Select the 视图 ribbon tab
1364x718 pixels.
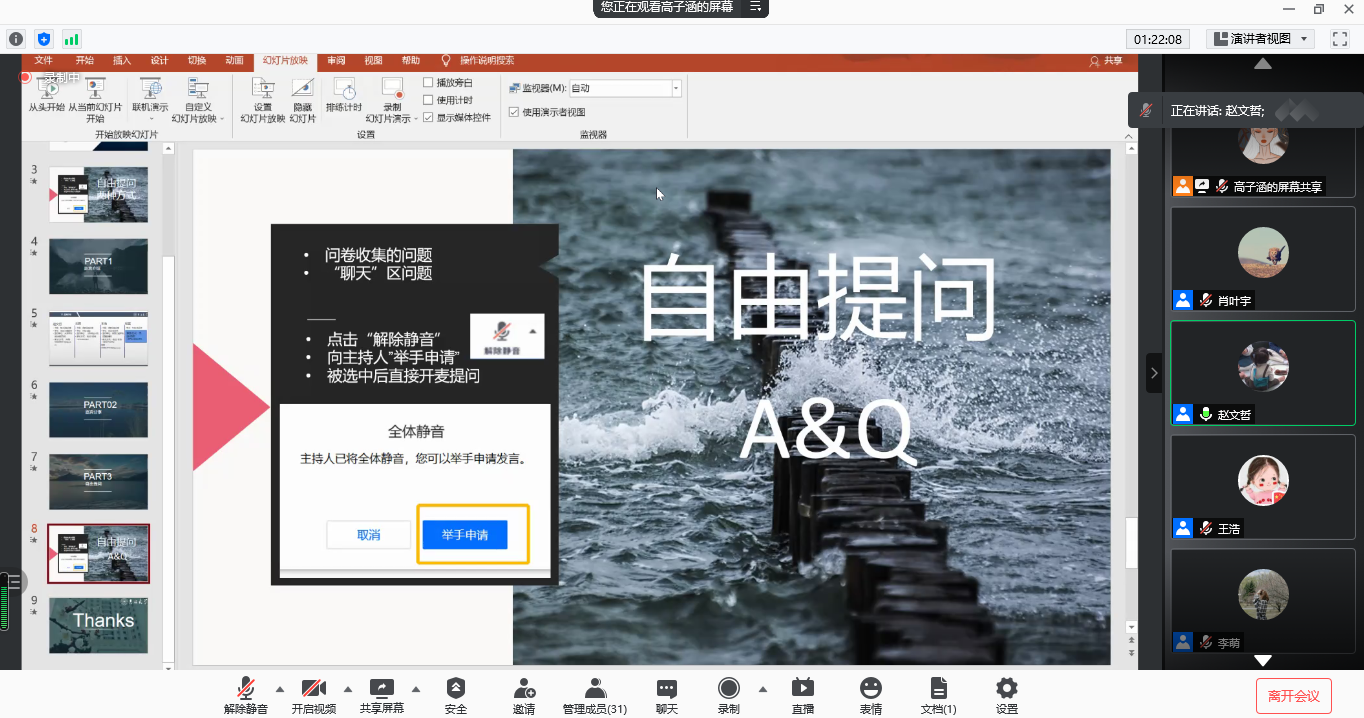coord(373,61)
